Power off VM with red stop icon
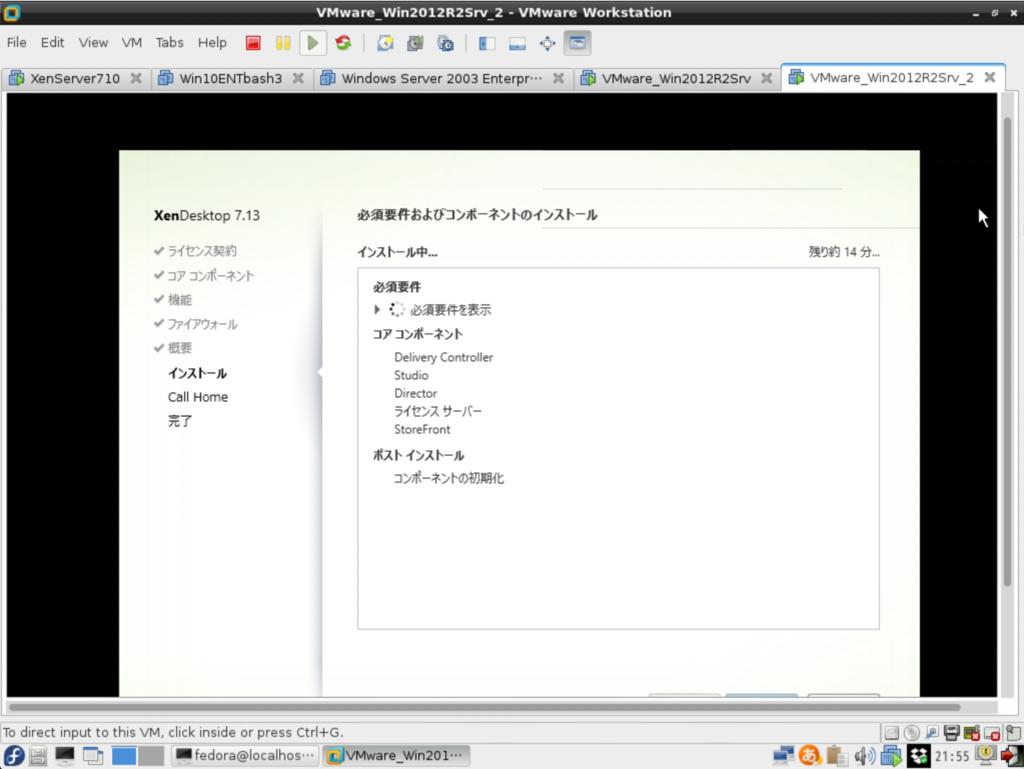Image resolution: width=1024 pixels, height=769 pixels. click(253, 43)
